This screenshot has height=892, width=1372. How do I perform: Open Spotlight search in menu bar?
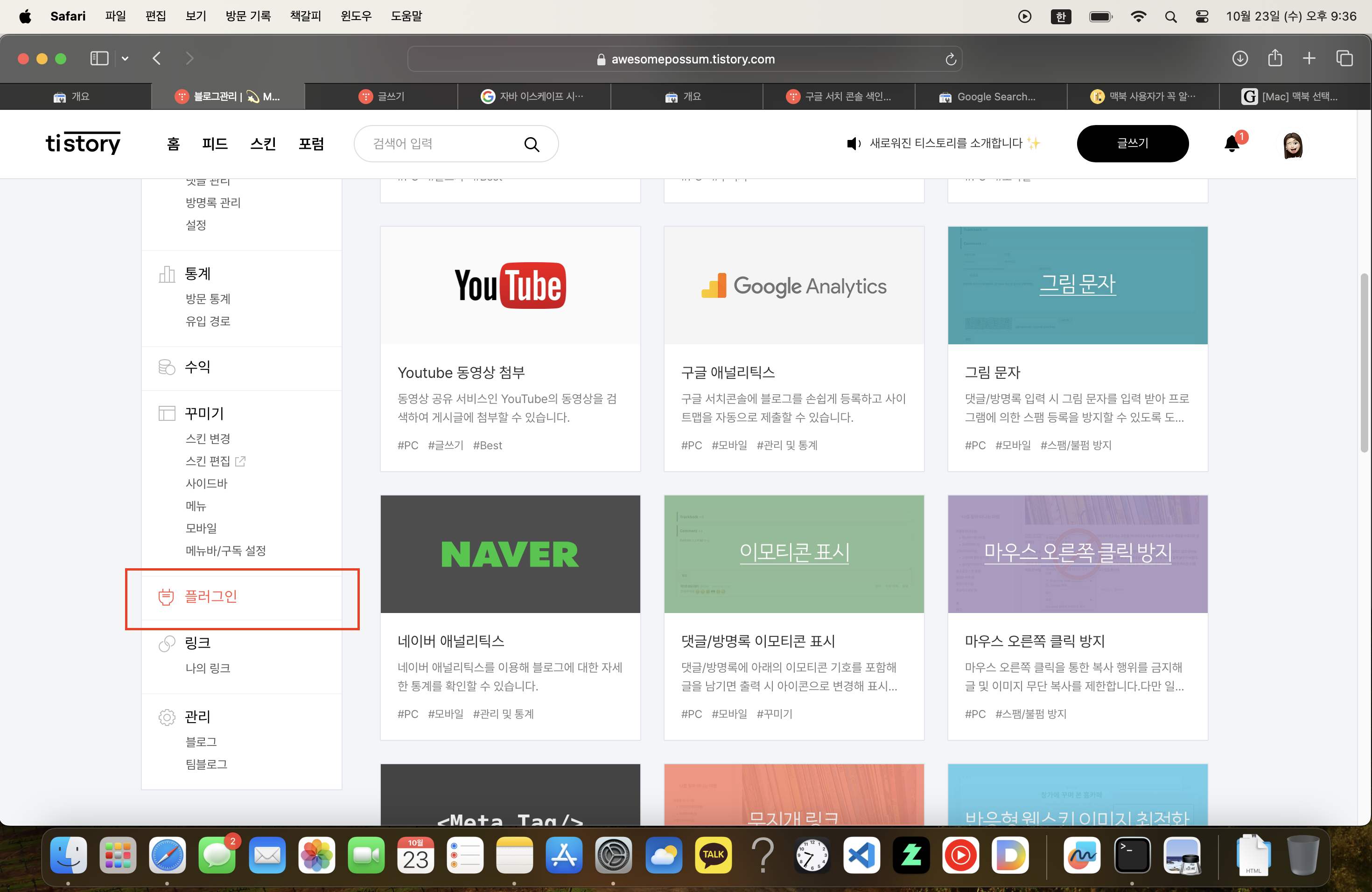(x=1170, y=16)
